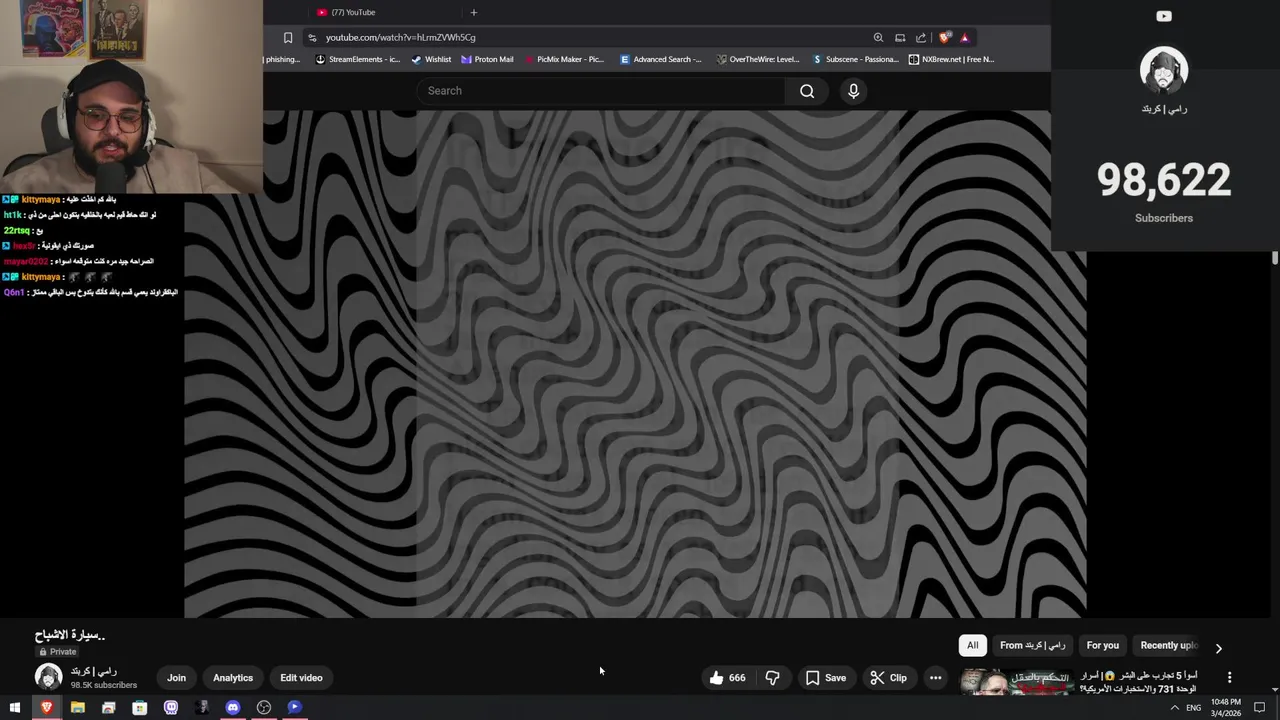Click the video player area
Image resolution: width=1280 pixels, height=720 pixels.
tap(635, 364)
